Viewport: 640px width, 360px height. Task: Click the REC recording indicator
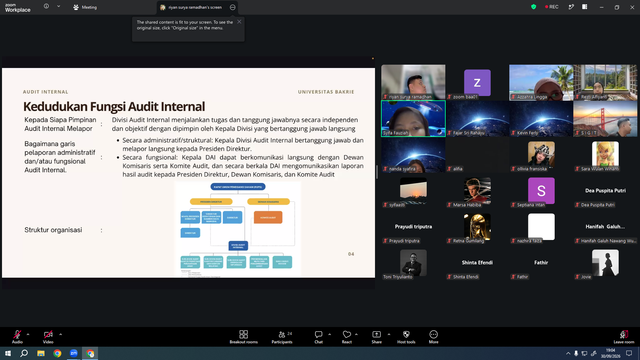click(551, 7)
